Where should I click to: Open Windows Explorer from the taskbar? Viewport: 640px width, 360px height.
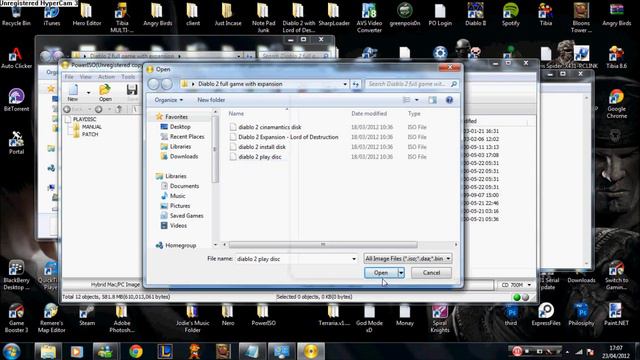pos(48,351)
